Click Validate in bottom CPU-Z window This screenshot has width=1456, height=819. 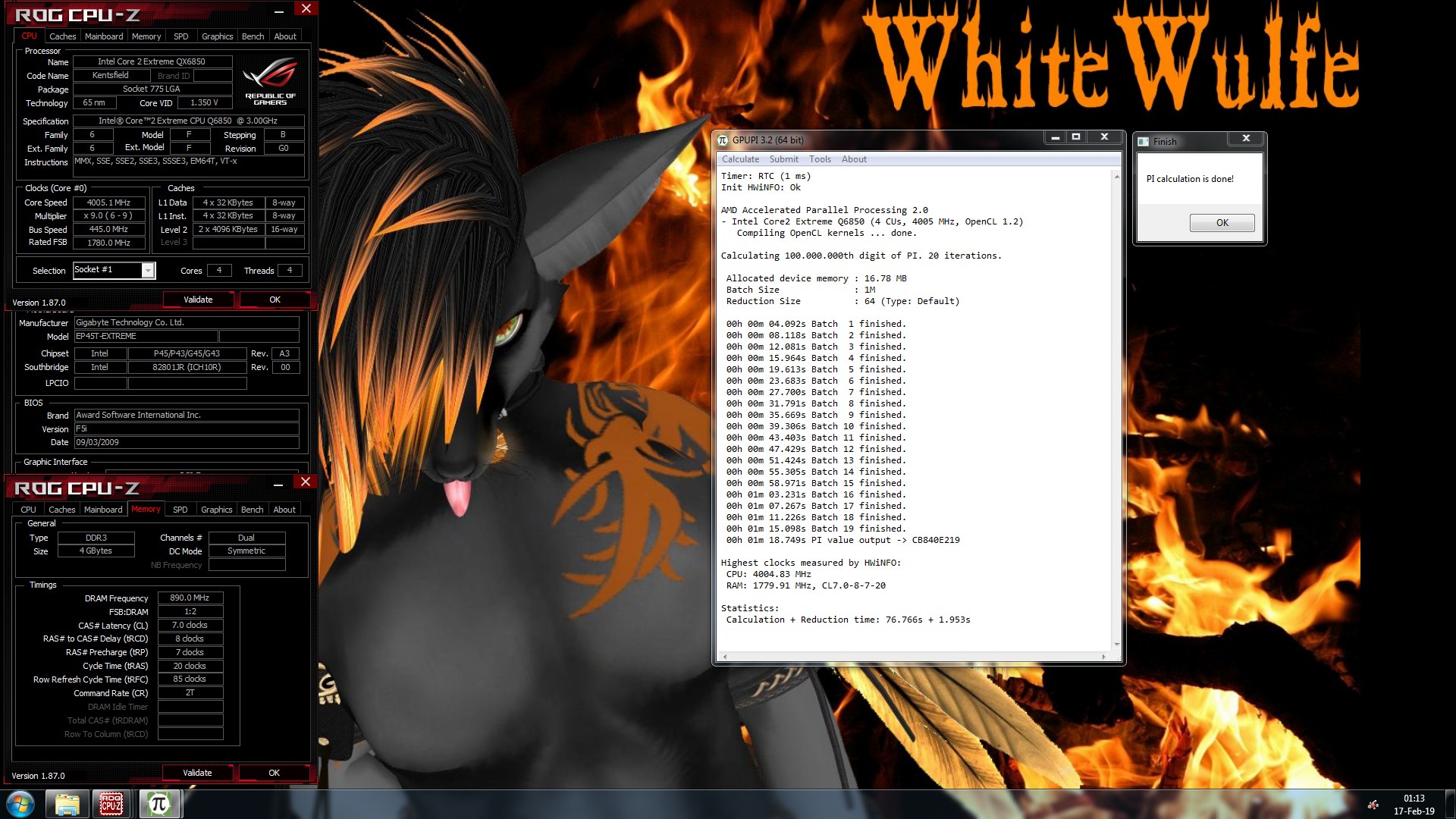tap(197, 773)
